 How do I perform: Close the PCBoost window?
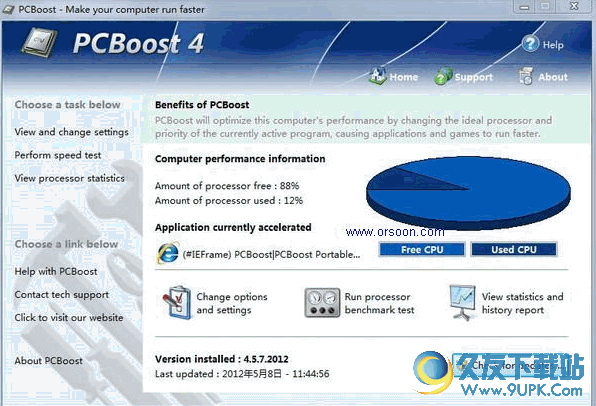574,6
